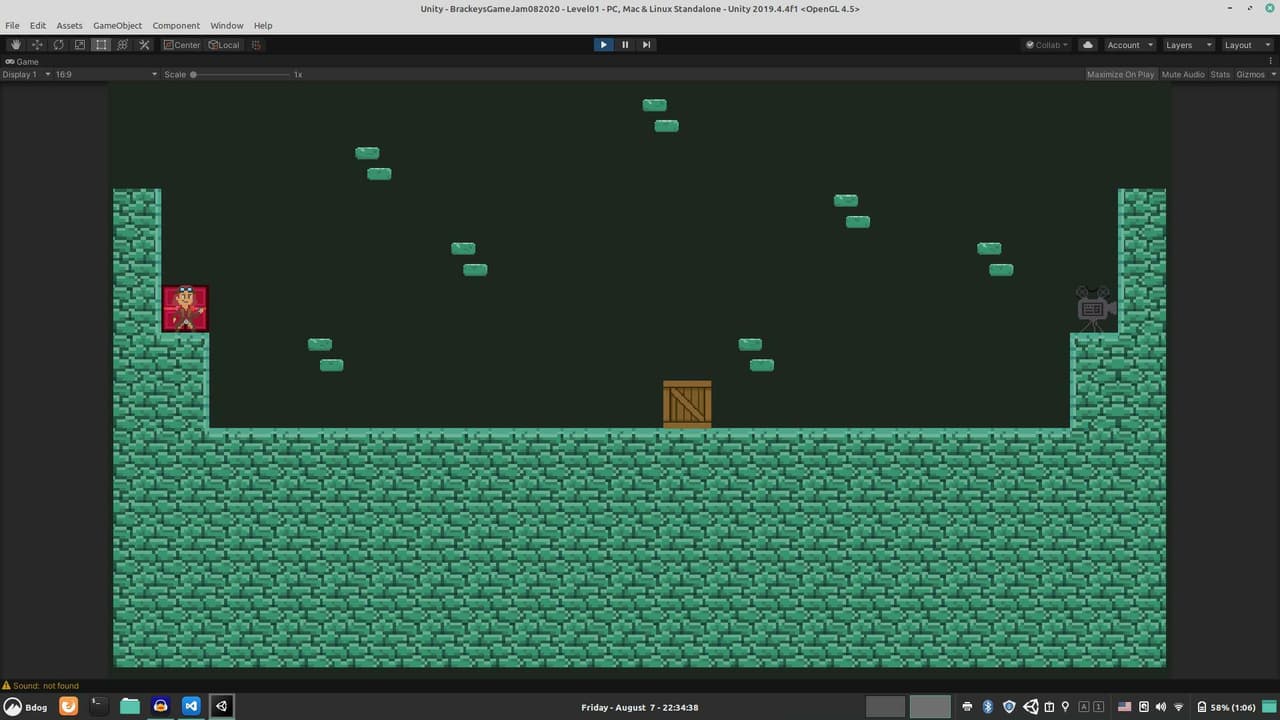The width and height of the screenshot is (1280, 720).
Task: Open Bluetooth settings in the tray
Action: click(987, 707)
